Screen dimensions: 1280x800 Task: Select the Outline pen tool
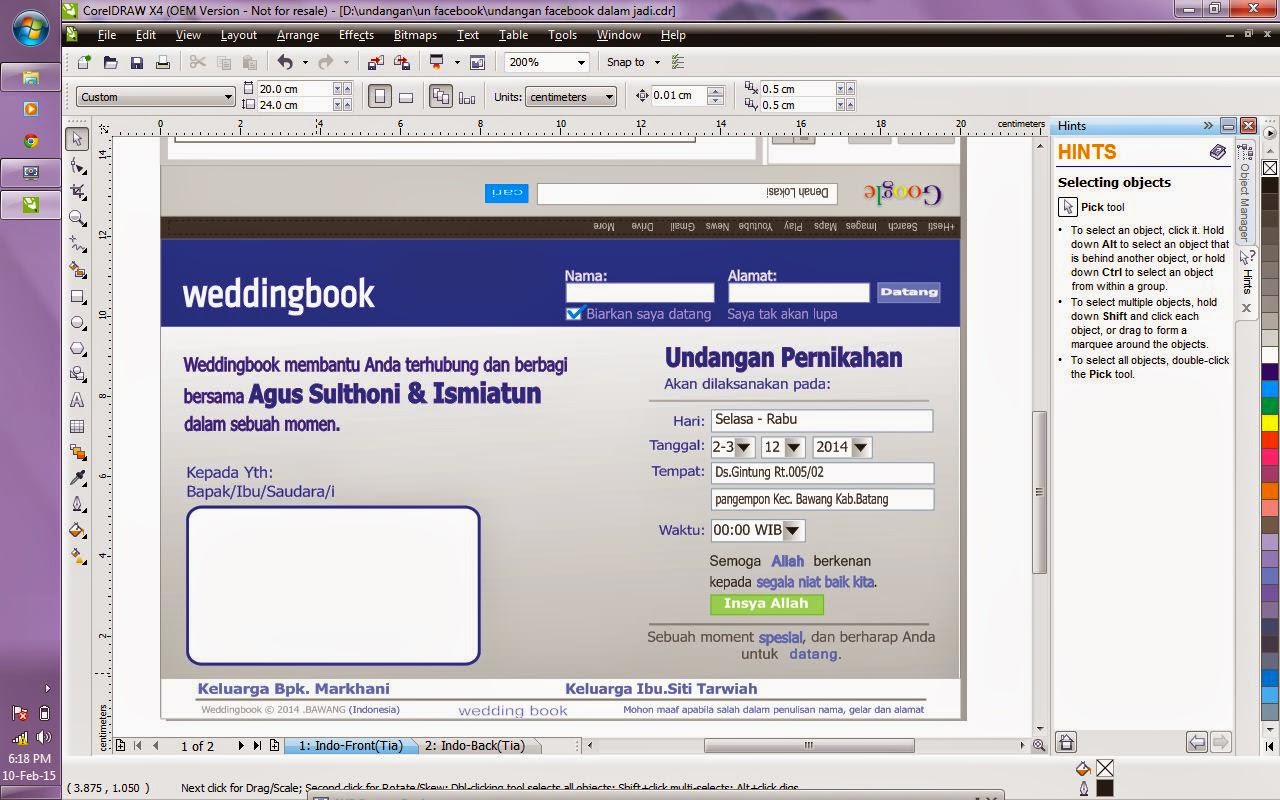[77, 504]
